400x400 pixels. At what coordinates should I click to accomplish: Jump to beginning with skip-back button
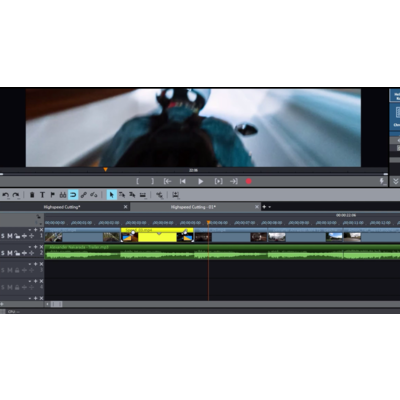coord(183,181)
